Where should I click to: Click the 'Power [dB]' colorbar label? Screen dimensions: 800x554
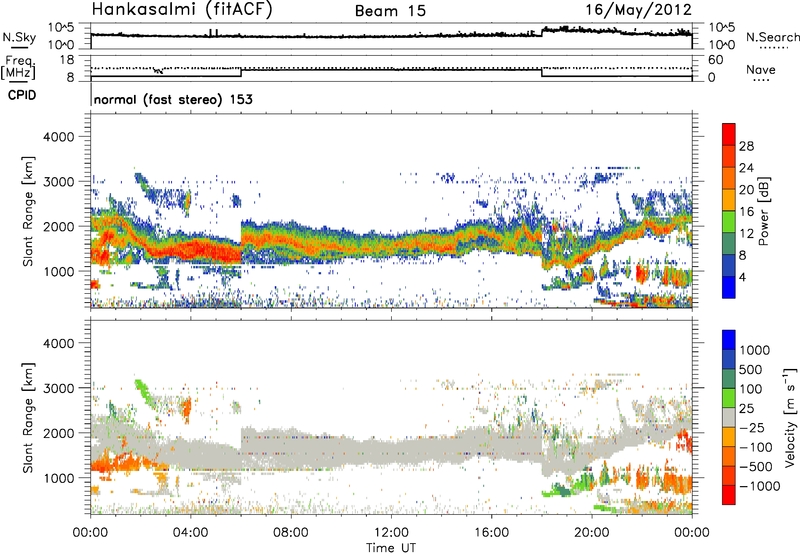(x=764, y=211)
